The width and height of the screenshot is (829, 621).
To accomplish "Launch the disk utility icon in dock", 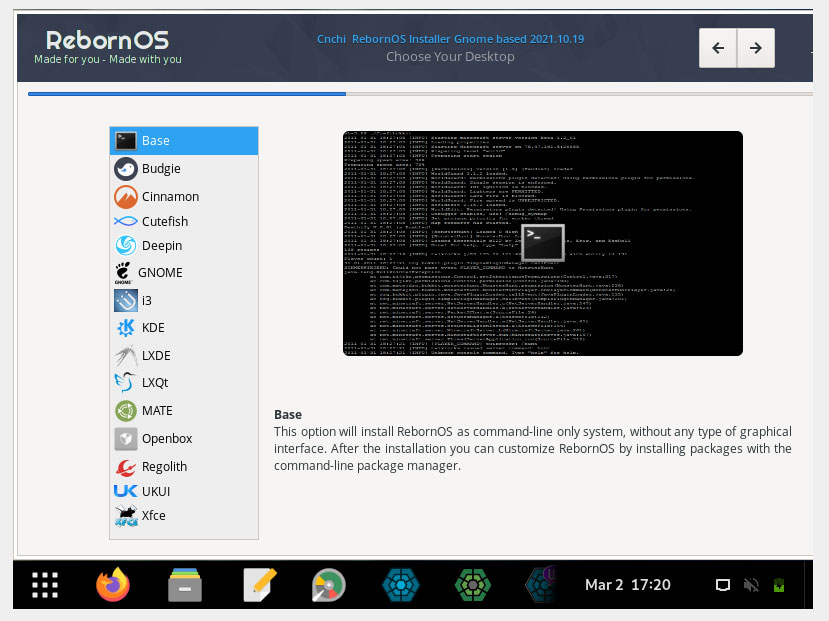I will click(328, 585).
